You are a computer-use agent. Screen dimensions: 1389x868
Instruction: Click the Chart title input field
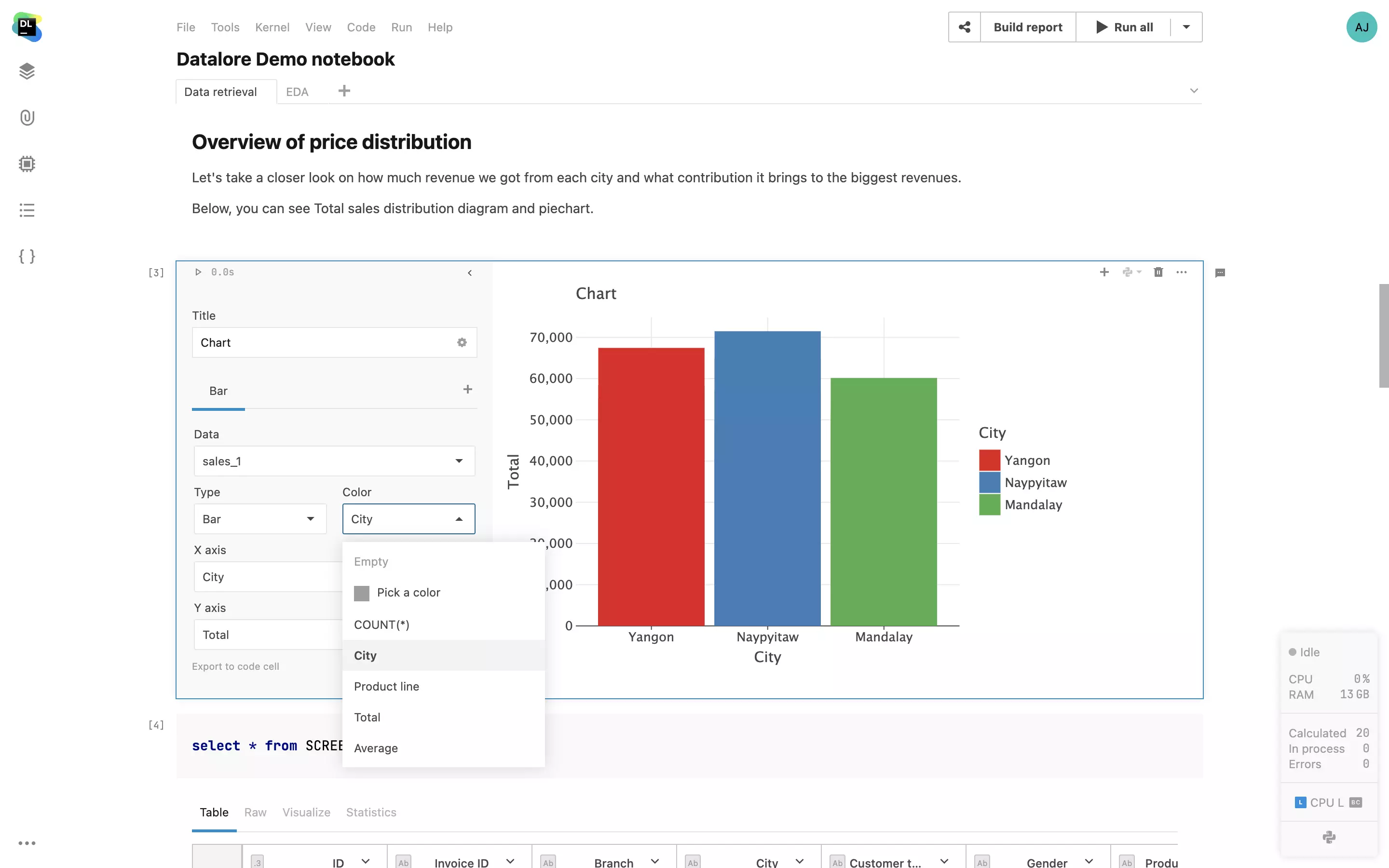point(321,343)
